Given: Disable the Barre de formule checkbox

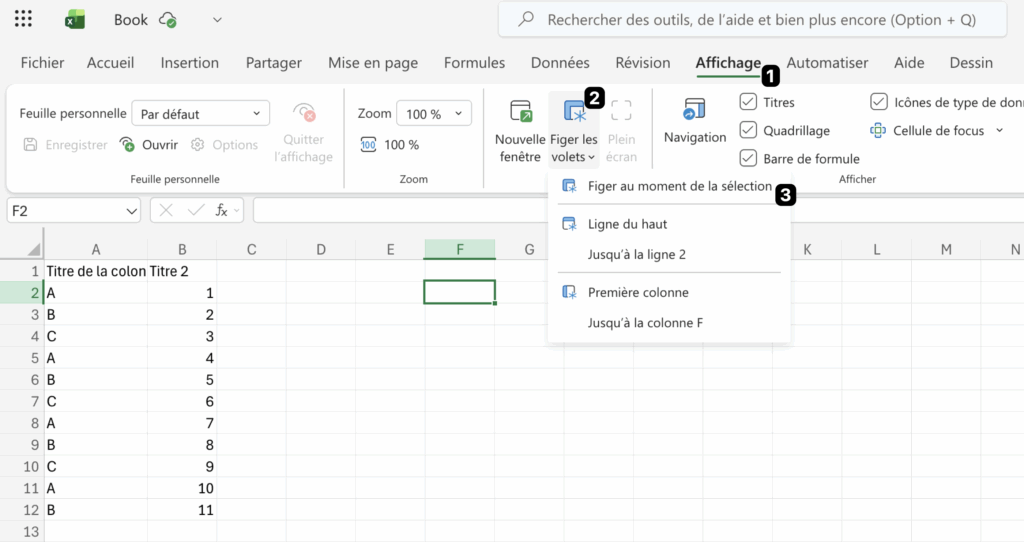Looking at the screenshot, I should click(x=748, y=158).
